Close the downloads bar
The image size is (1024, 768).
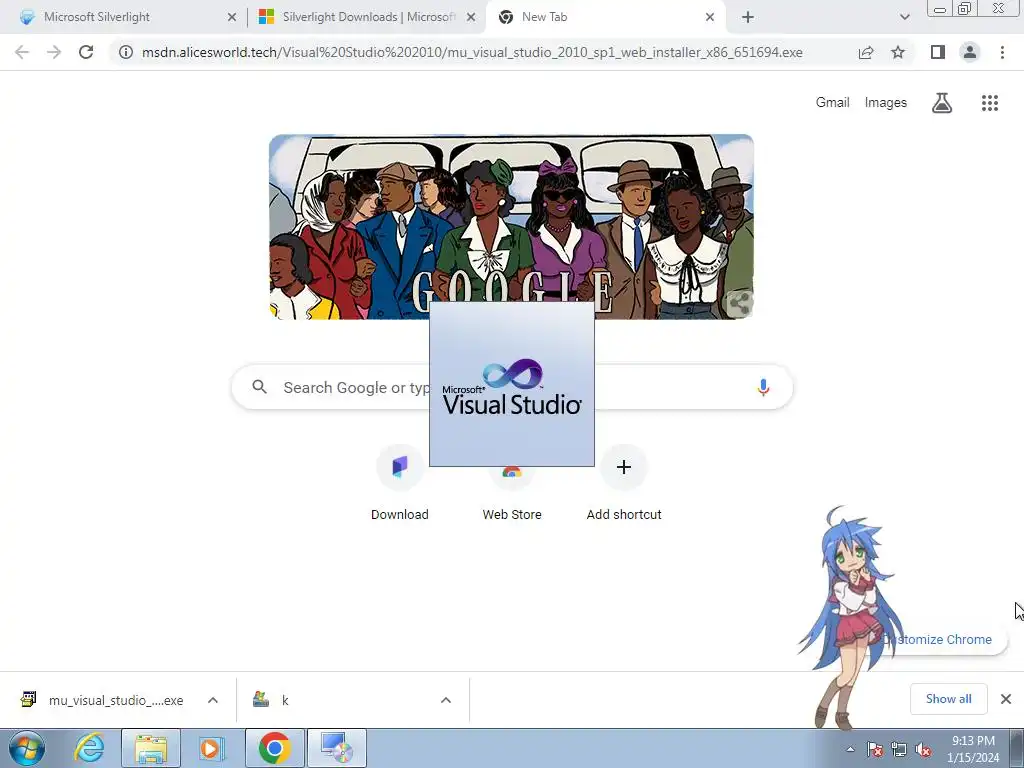pyautogui.click(x=1006, y=699)
